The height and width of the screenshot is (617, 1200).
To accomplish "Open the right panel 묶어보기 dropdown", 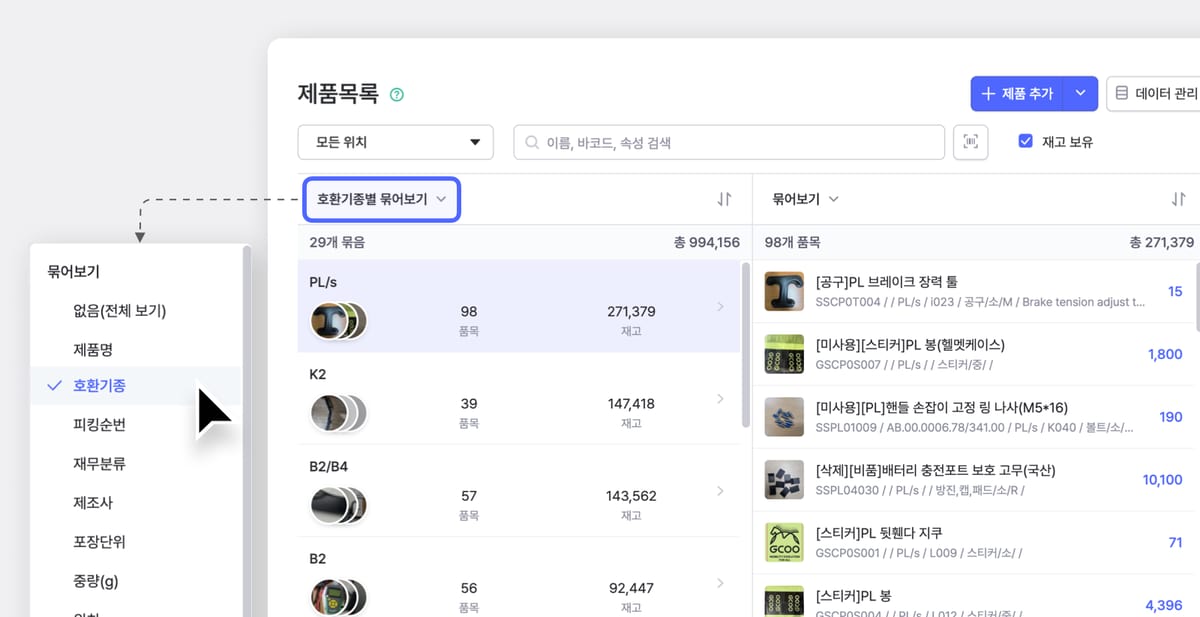I will [x=804, y=199].
